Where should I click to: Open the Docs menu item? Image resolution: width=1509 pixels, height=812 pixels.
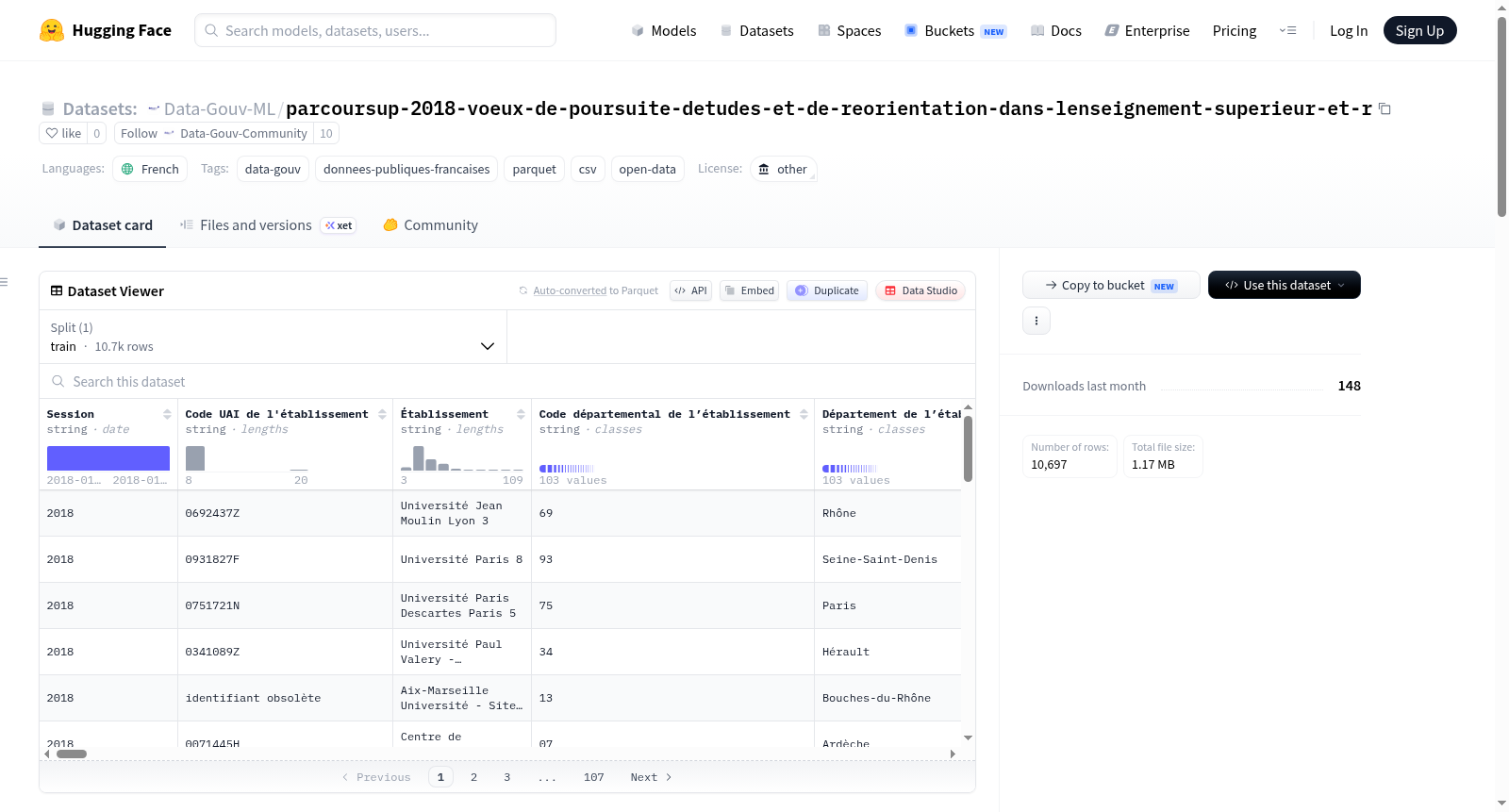coord(1055,30)
